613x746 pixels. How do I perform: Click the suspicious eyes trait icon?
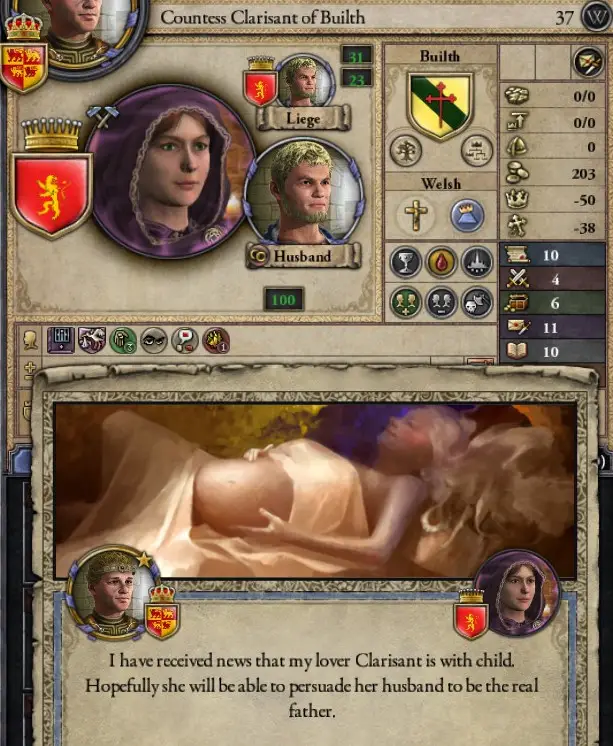pos(154,340)
